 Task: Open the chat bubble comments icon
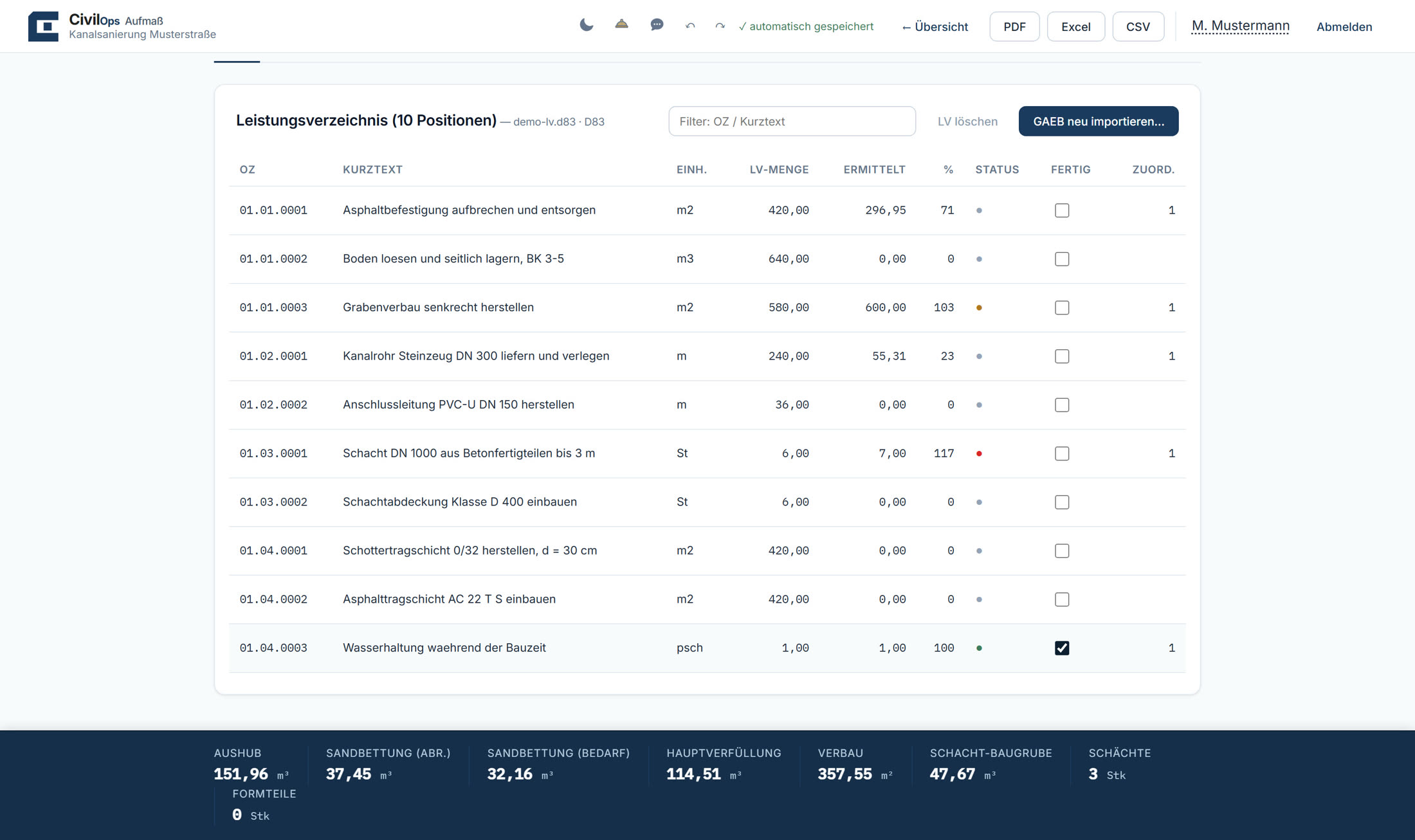click(x=657, y=25)
